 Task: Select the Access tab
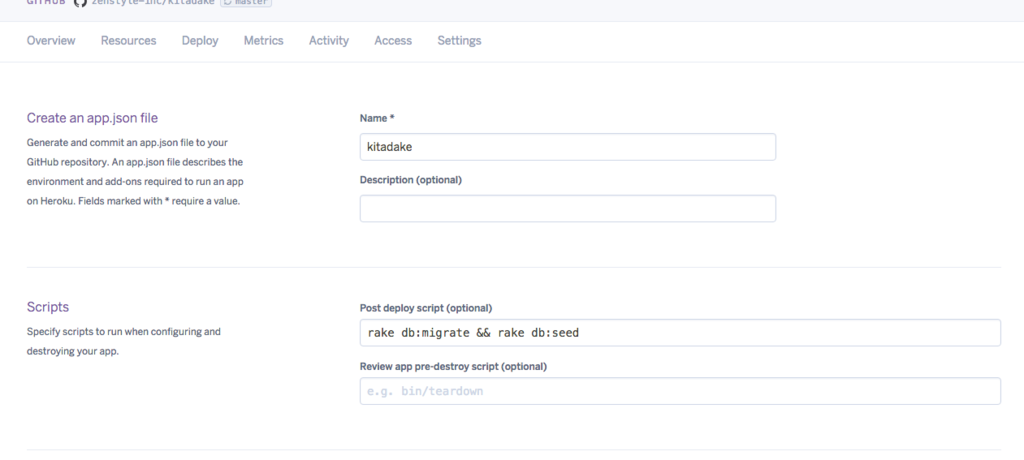pos(392,41)
